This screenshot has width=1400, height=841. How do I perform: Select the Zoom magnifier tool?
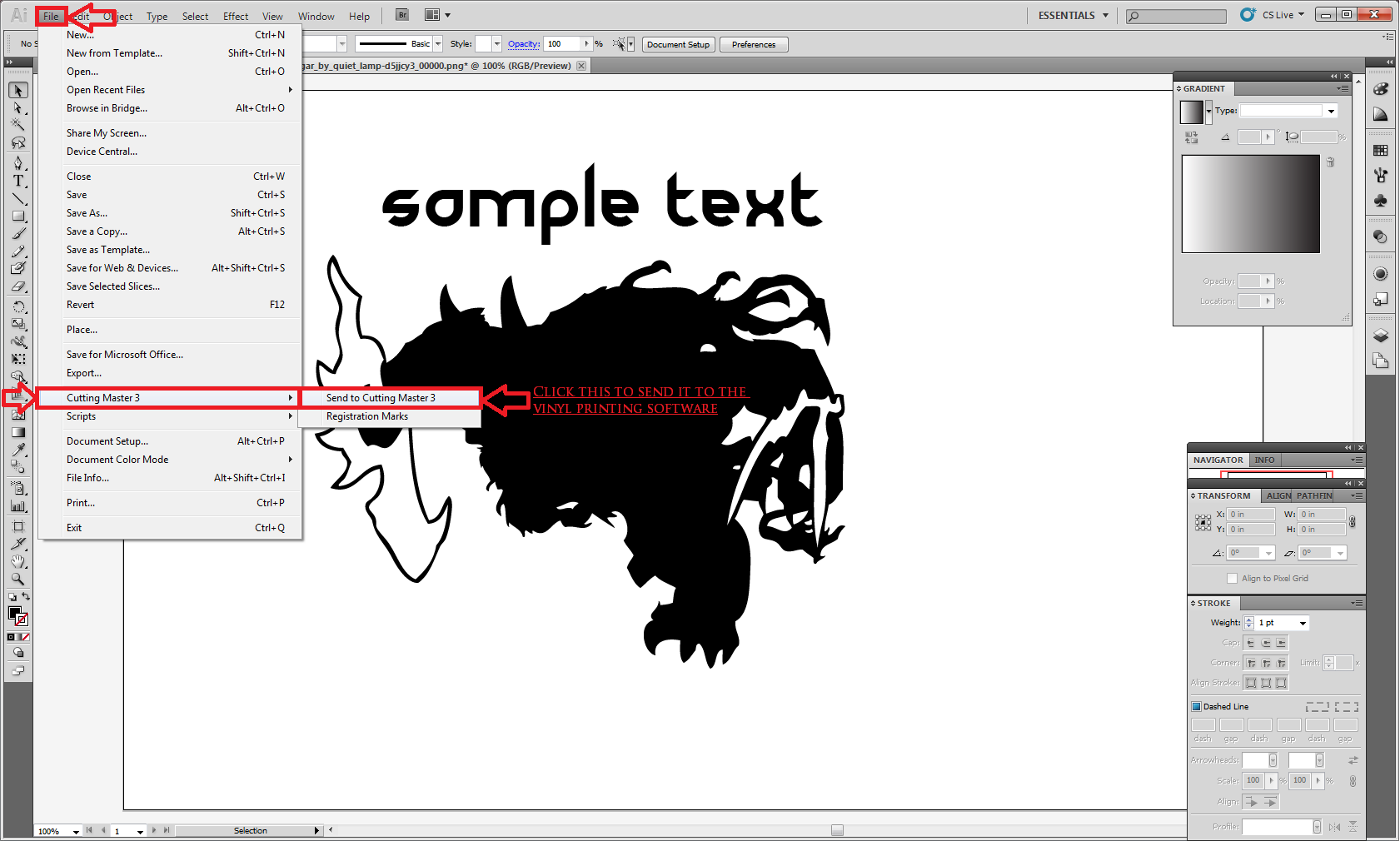click(x=18, y=579)
